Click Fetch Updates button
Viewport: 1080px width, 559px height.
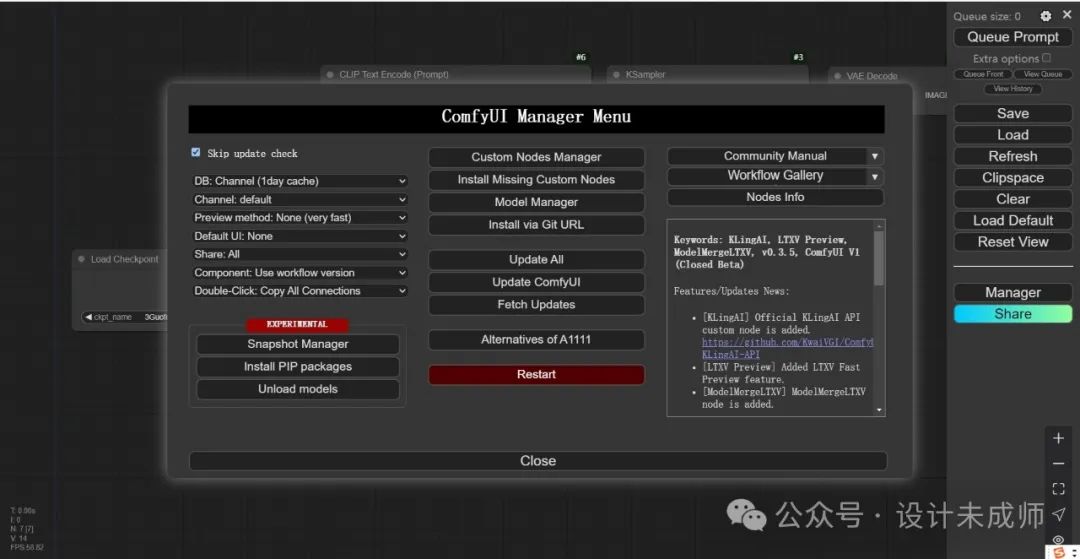[x=536, y=304]
